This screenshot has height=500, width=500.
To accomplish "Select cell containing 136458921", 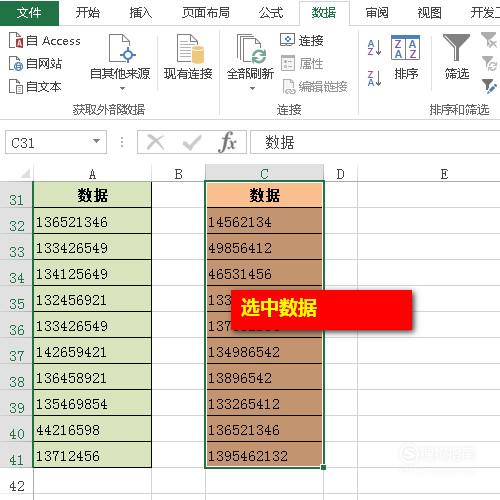I will [92, 377].
